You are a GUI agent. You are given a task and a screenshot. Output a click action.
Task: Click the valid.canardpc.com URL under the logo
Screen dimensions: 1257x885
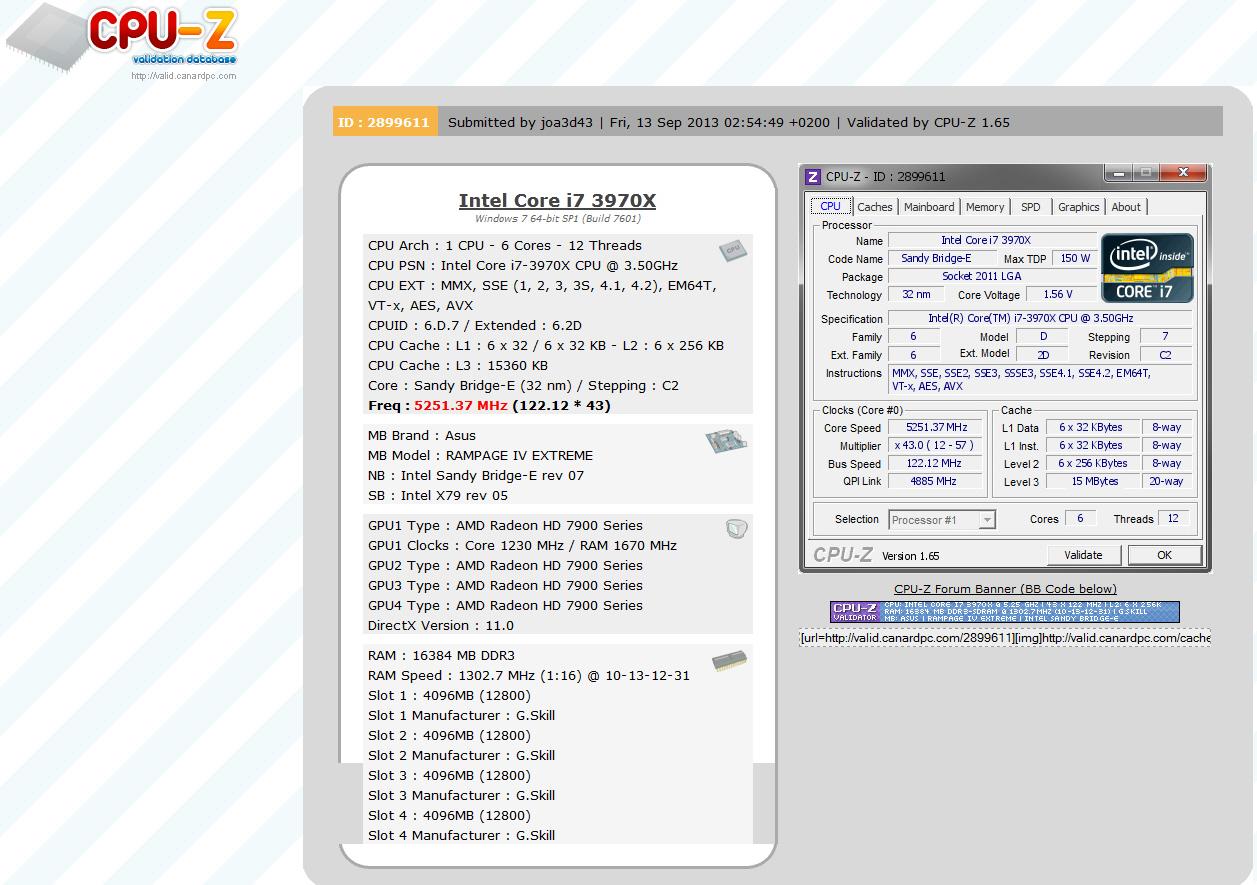pyautogui.click(x=184, y=76)
